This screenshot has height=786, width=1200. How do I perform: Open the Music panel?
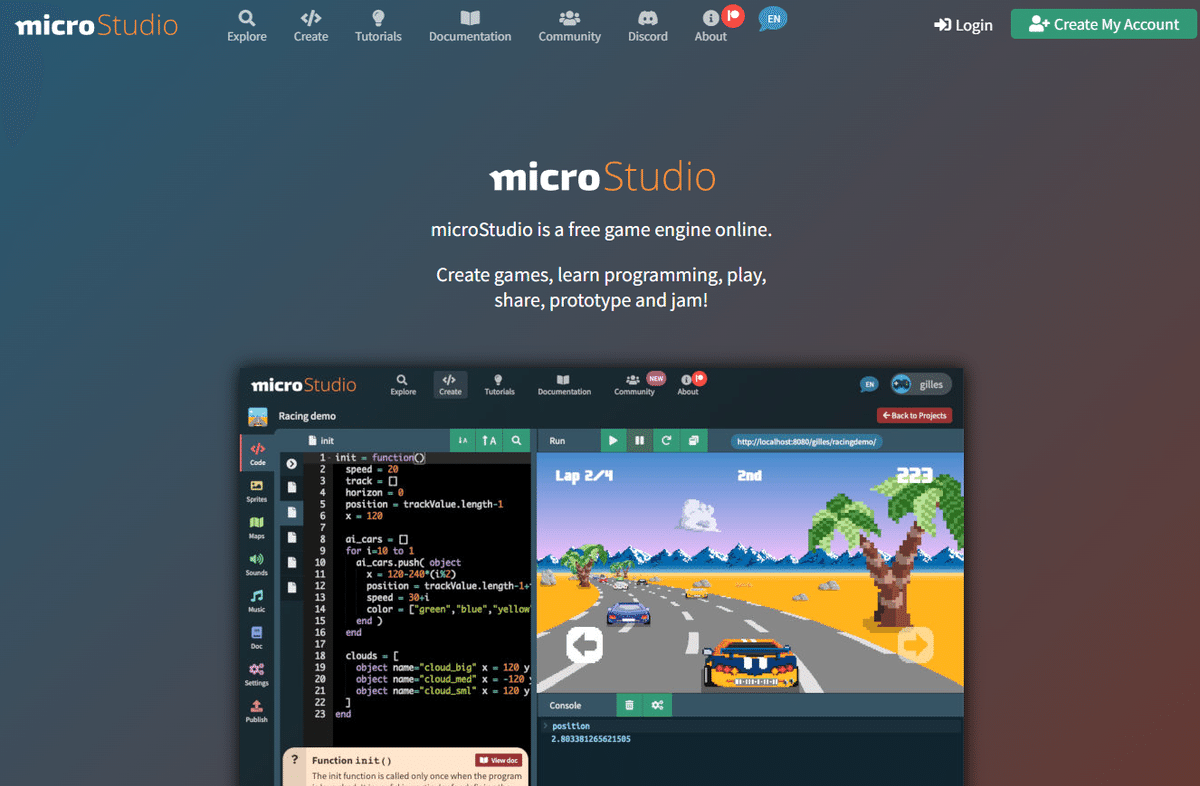[257, 599]
